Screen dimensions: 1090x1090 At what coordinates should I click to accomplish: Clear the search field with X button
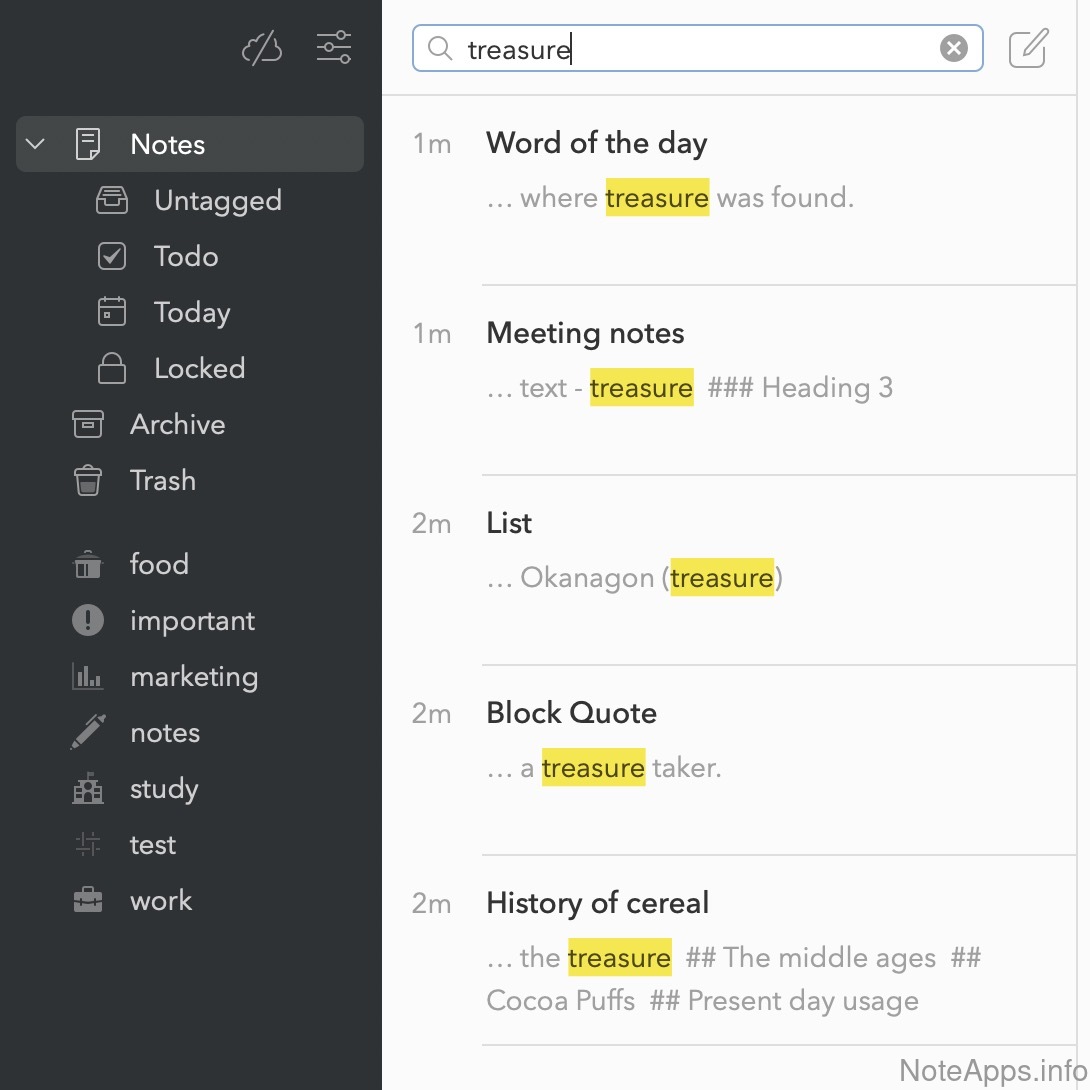coord(954,49)
